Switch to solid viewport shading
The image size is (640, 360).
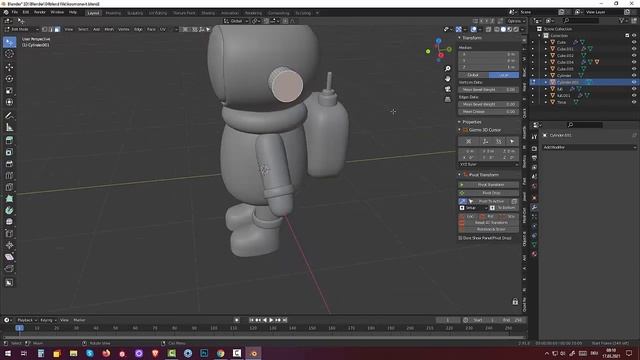pyautogui.click(x=503, y=29)
